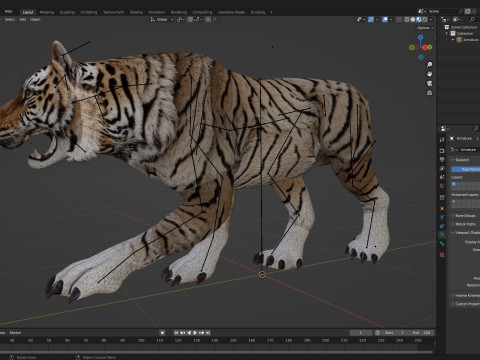Toggle X-ray display button

pos(399,19)
